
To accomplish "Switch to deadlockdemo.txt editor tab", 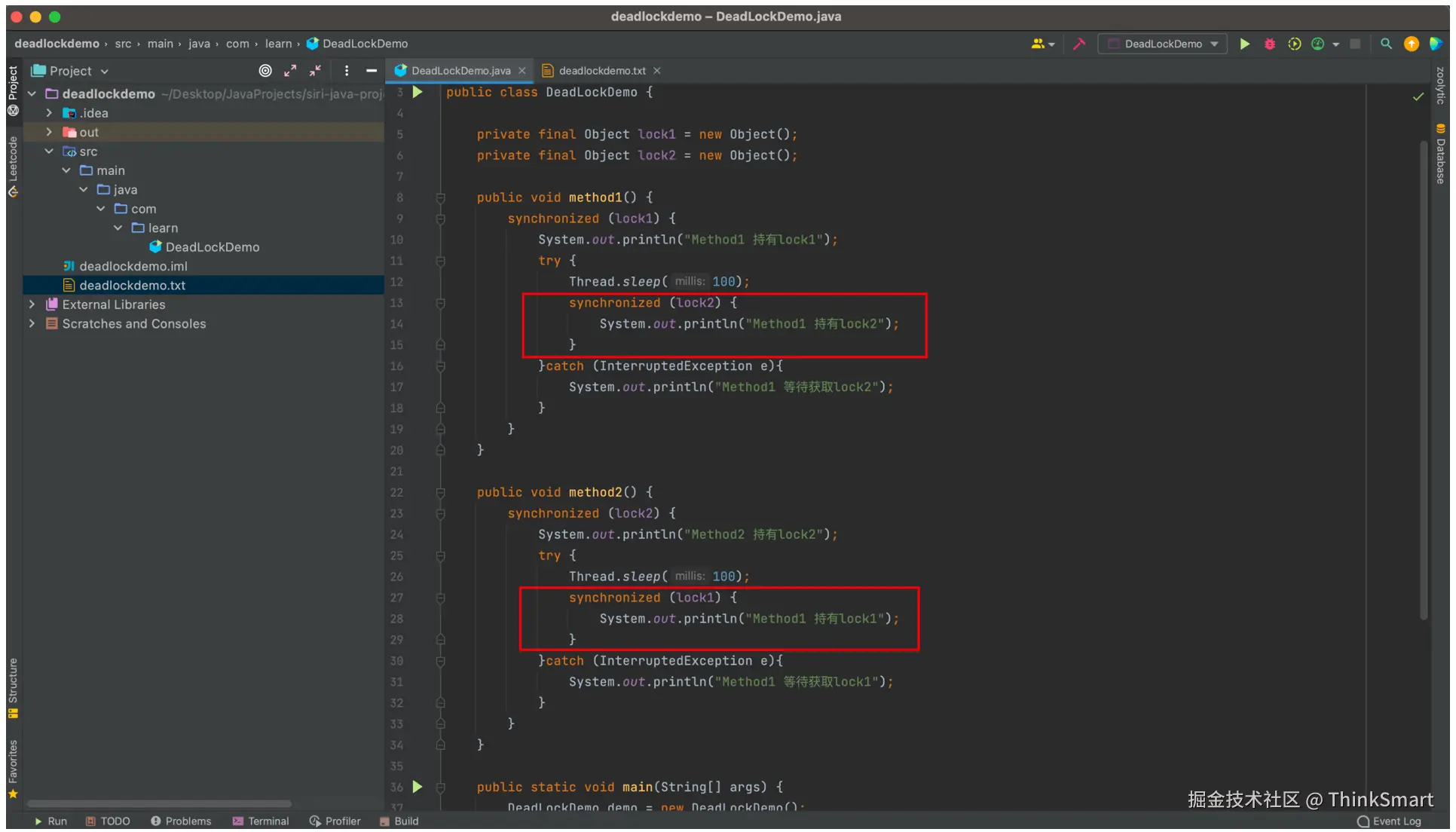I will tap(601, 71).
